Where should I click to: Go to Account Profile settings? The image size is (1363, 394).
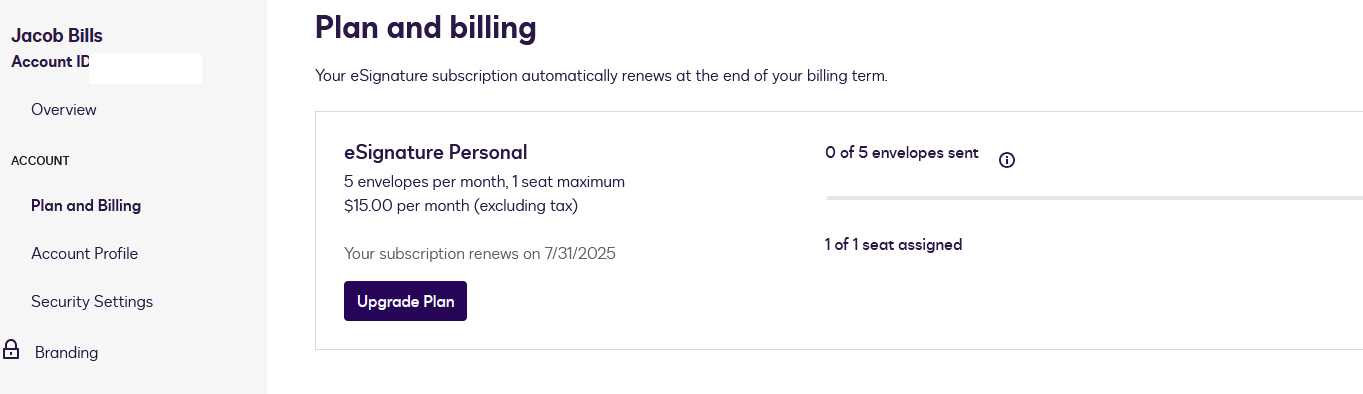pos(84,254)
